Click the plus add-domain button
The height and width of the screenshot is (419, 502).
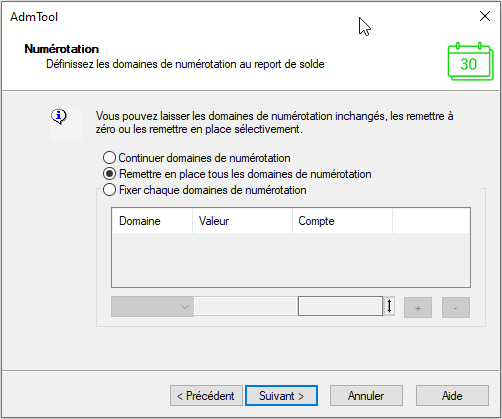418,308
